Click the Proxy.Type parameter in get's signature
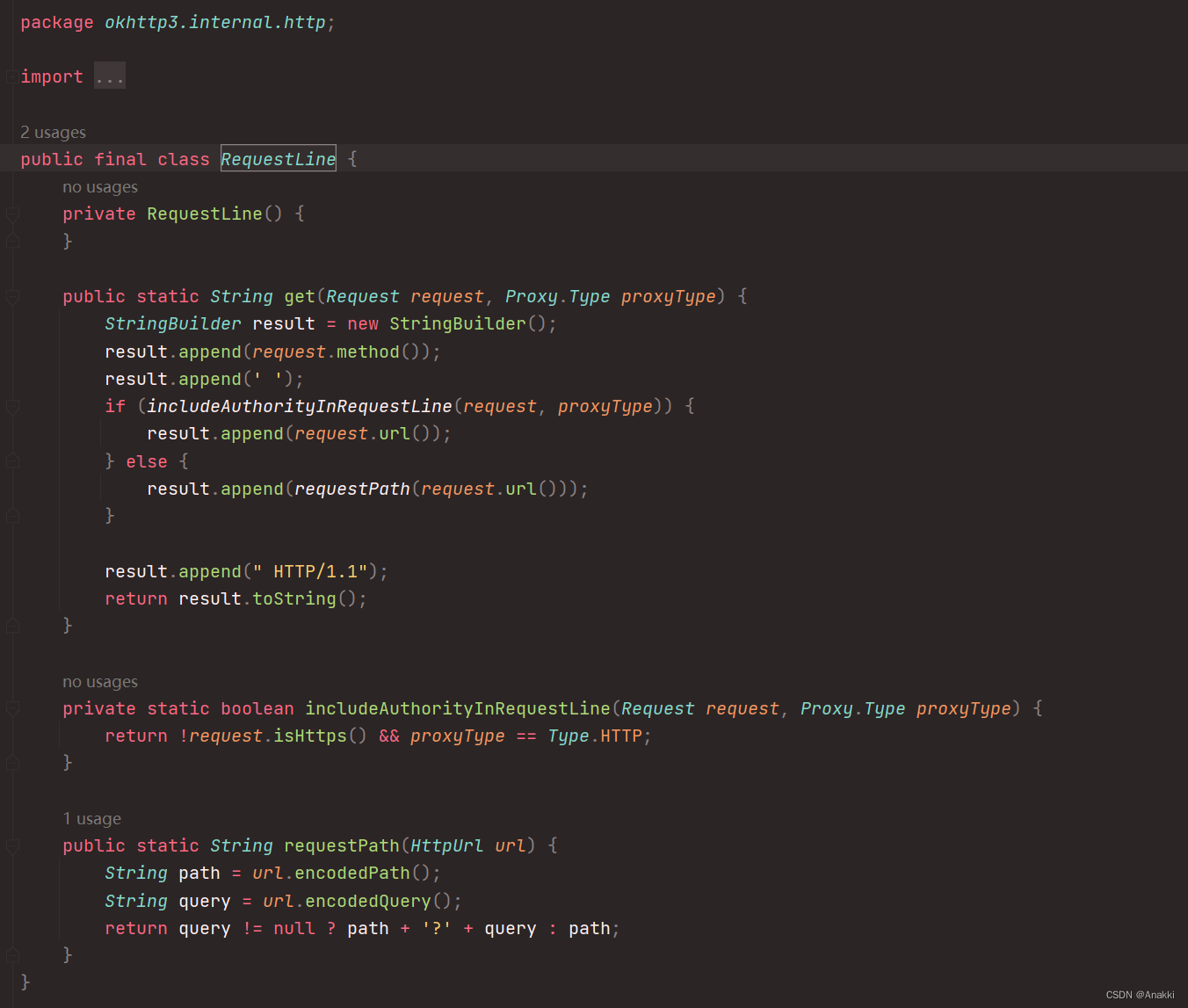This screenshot has height=1008, width=1188. [x=560, y=297]
